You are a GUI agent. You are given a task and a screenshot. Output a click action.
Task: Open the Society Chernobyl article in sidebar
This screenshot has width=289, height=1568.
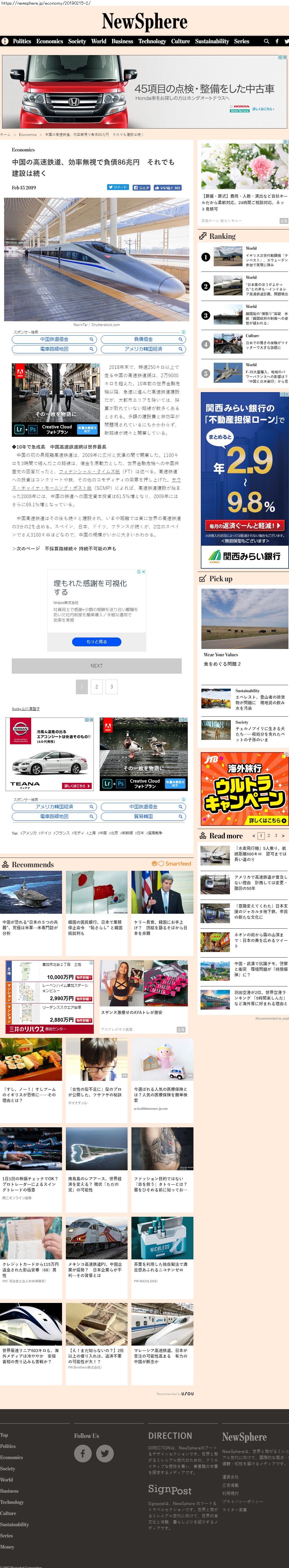(244, 730)
